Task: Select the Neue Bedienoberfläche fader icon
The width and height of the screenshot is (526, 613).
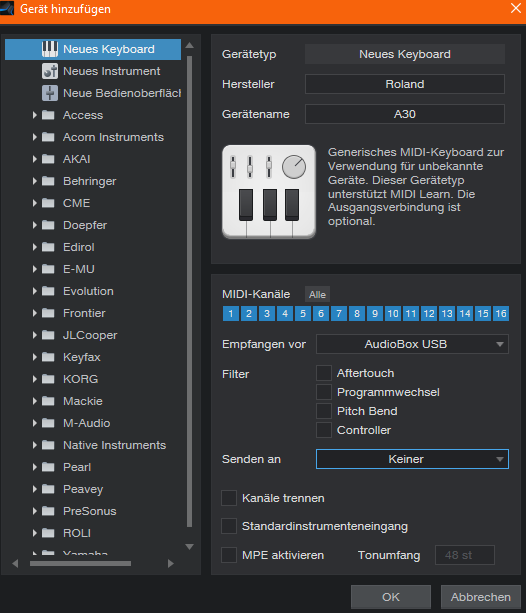Action: click(50, 93)
